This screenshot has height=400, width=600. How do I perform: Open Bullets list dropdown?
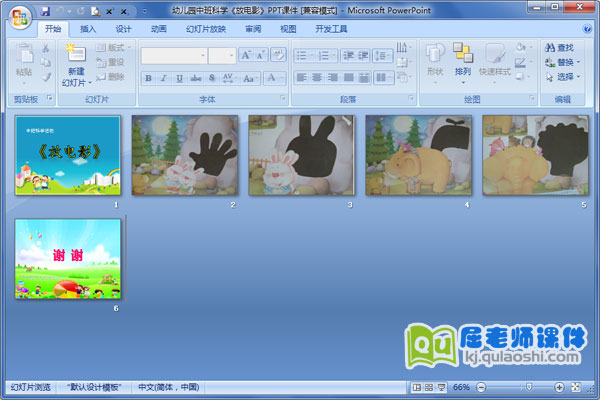click(x=305, y=56)
